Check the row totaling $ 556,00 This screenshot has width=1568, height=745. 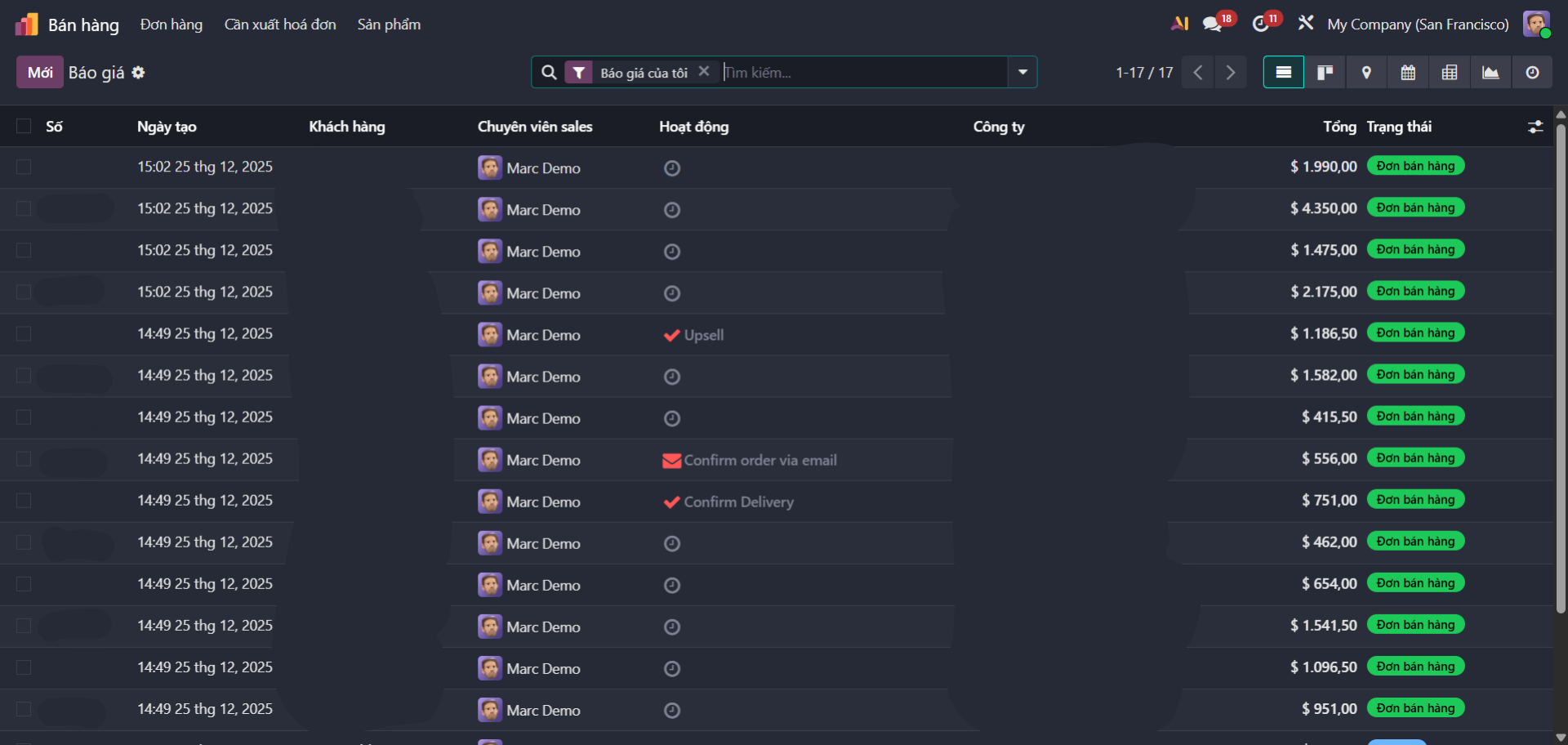24,458
